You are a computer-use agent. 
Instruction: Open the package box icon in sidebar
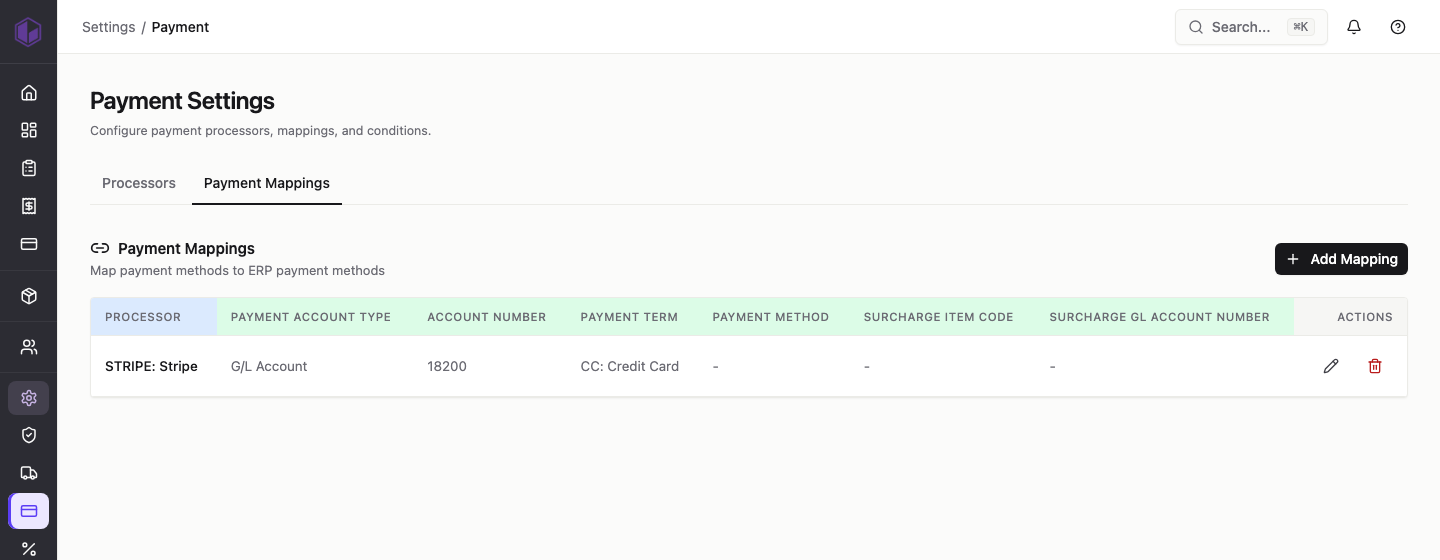(x=29, y=296)
